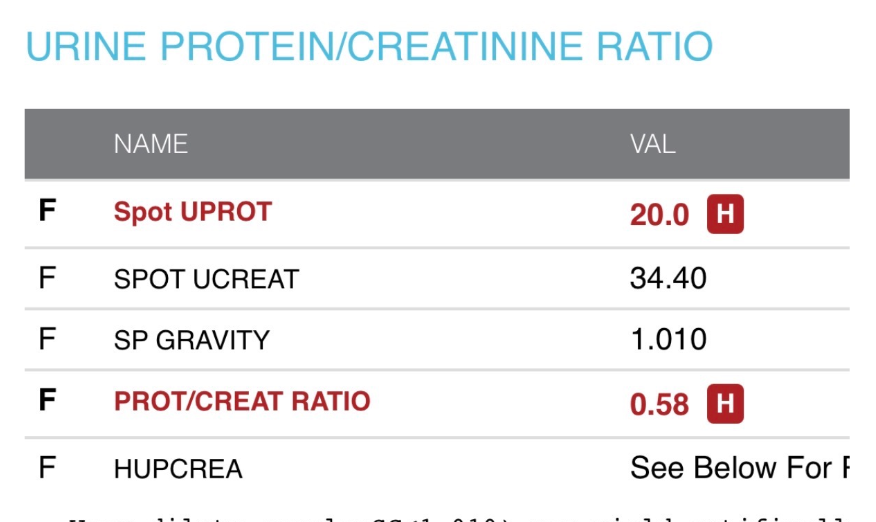
Task: Open the "See Below For" result text
Action: 738,468
